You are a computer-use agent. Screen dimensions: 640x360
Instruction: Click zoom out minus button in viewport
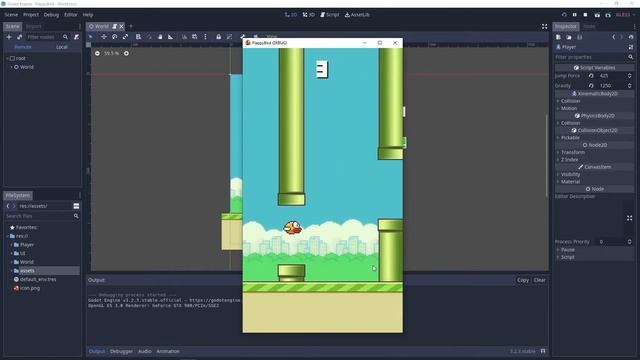point(97,53)
